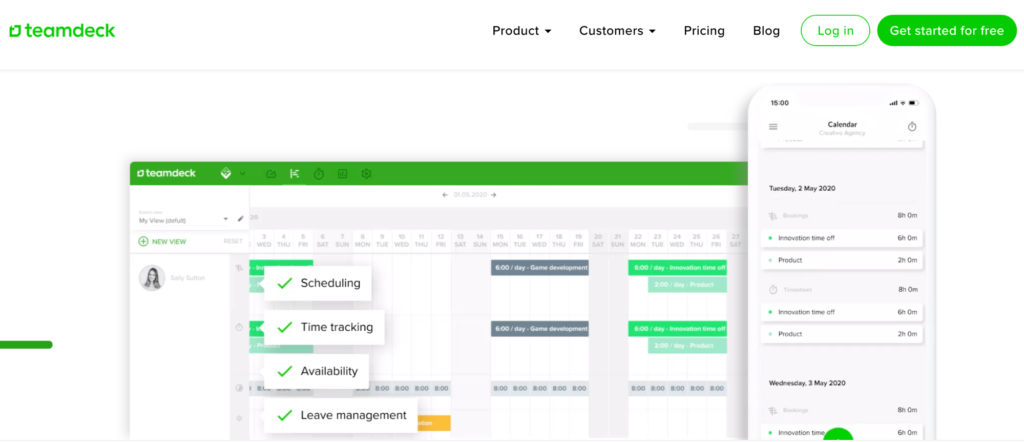The width and height of the screenshot is (1024, 442).
Task: Click the Time tracking feature card
Action: pyautogui.click(x=325, y=327)
